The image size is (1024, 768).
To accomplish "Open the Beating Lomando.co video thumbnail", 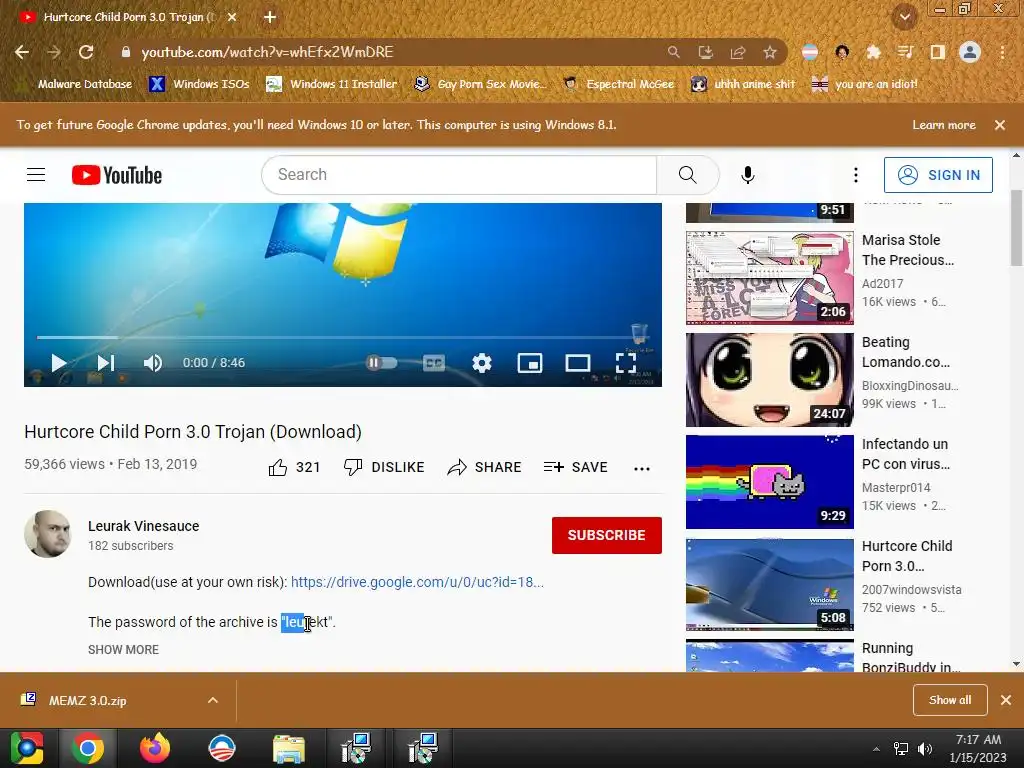I will click(x=770, y=380).
